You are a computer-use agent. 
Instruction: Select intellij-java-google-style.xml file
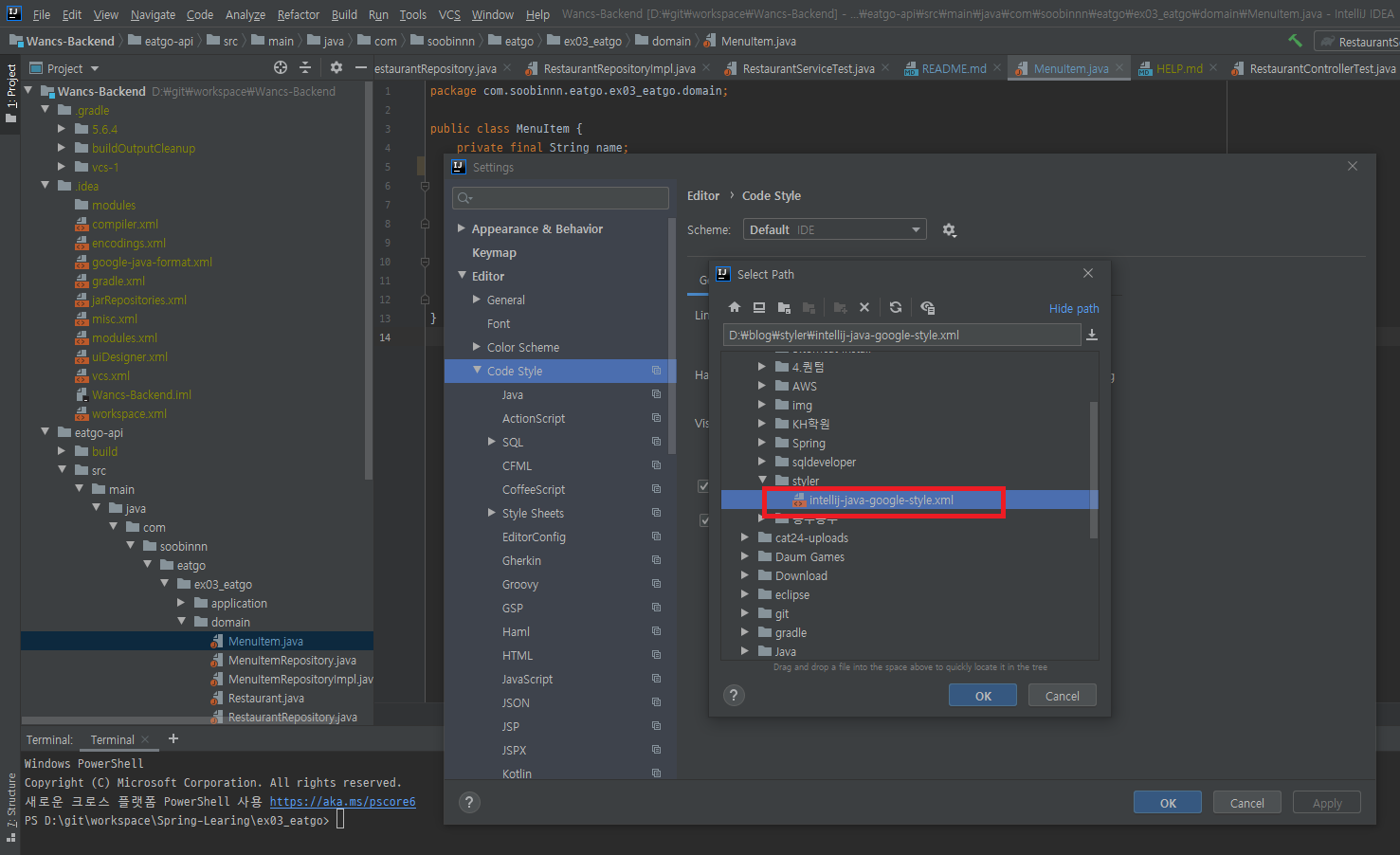[x=881, y=500]
